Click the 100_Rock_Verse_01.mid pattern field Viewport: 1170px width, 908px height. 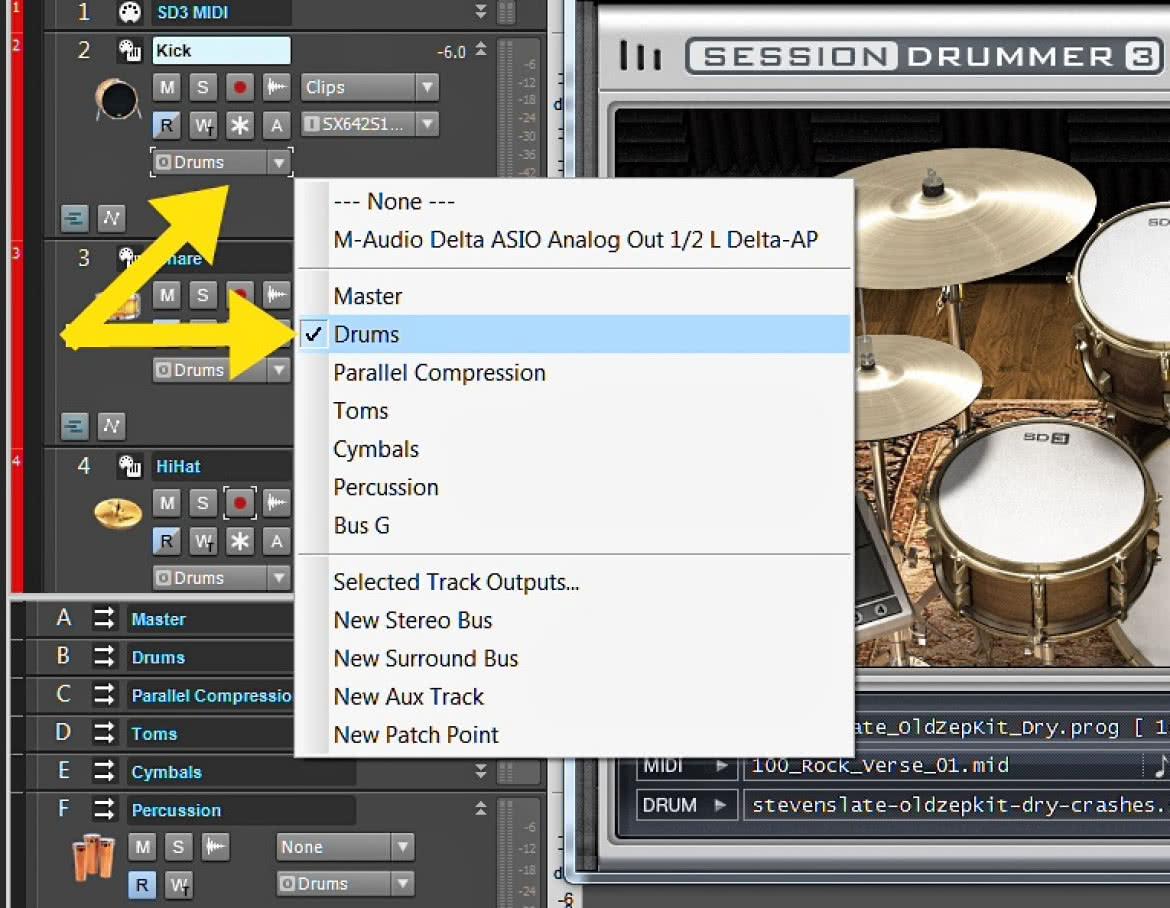pos(942,765)
